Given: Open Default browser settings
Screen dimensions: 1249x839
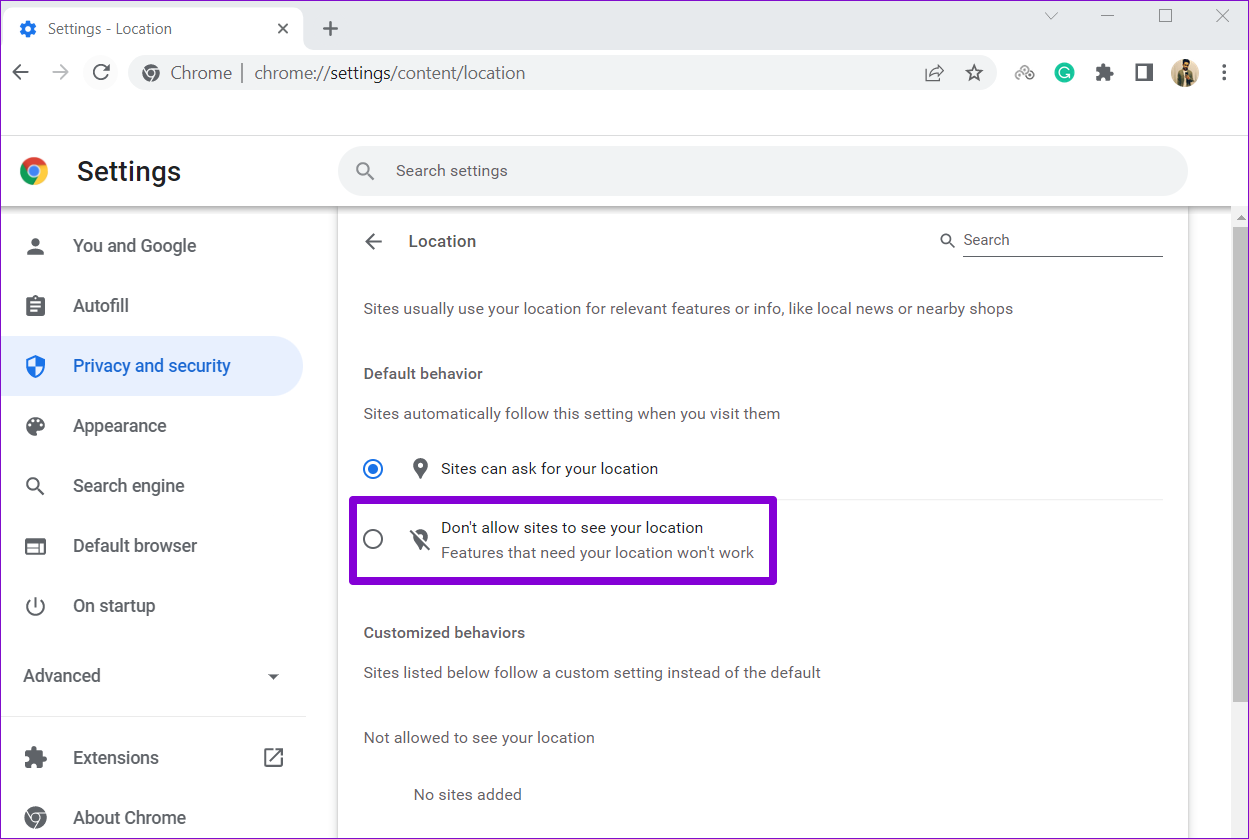Looking at the screenshot, I should (152, 546).
